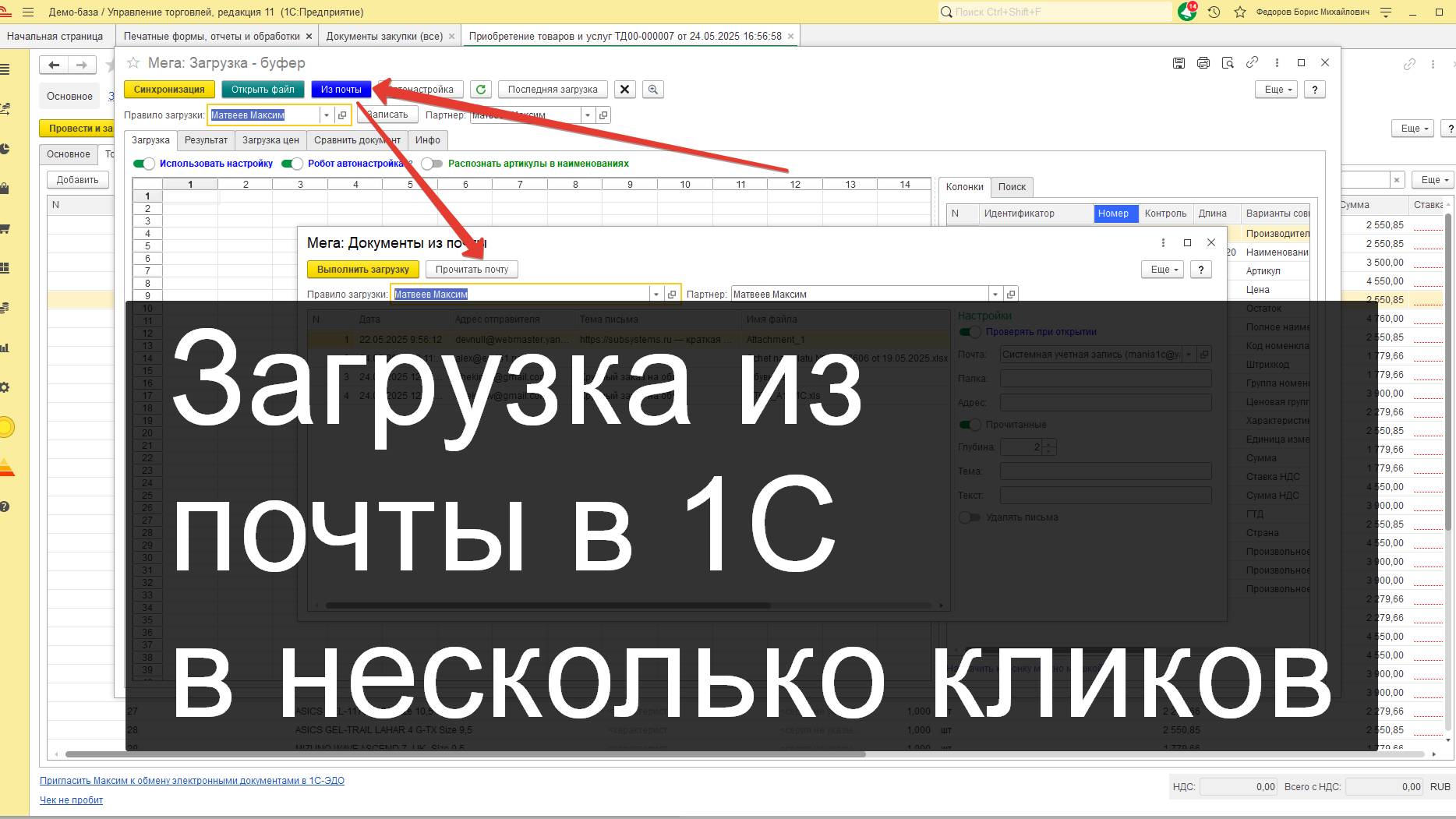Copy link using the chain icon
Image resolution: width=1456 pixels, height=819 pixels.
coord(1253,62)
